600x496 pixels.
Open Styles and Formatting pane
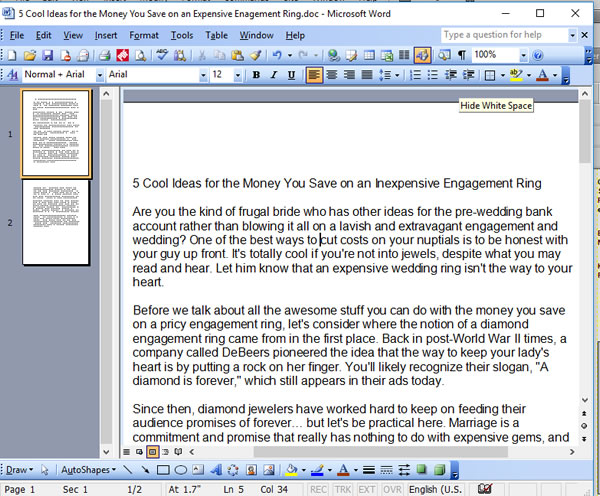pos(13,75)
